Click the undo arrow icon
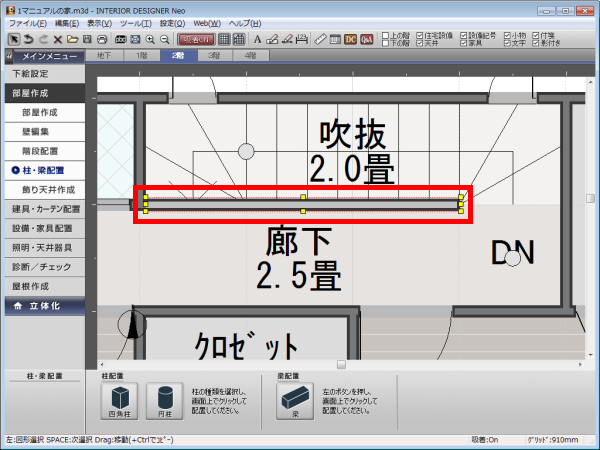The image size is (600, 450). [27, 39]
